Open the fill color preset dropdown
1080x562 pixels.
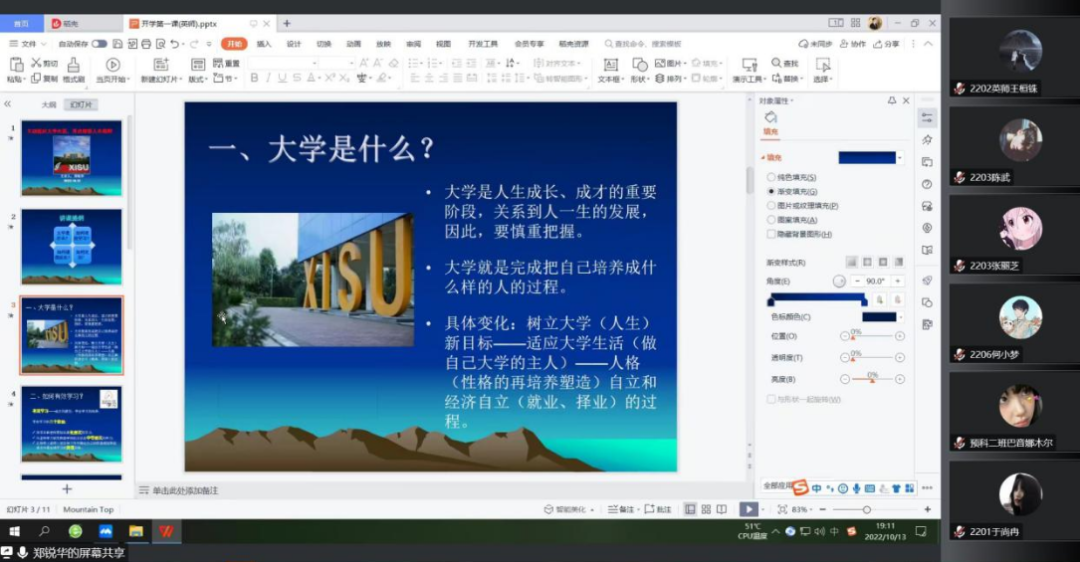[x=900, y=158]
